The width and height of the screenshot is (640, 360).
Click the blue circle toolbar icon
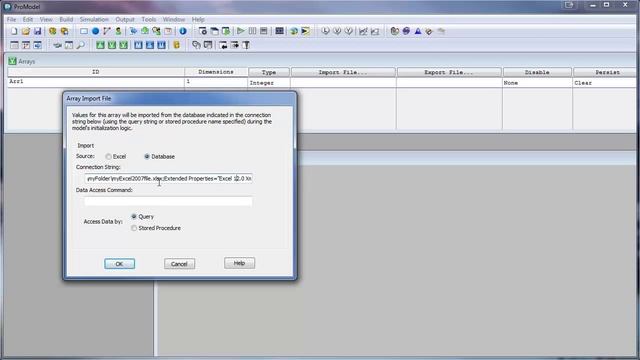click(95, 31)
